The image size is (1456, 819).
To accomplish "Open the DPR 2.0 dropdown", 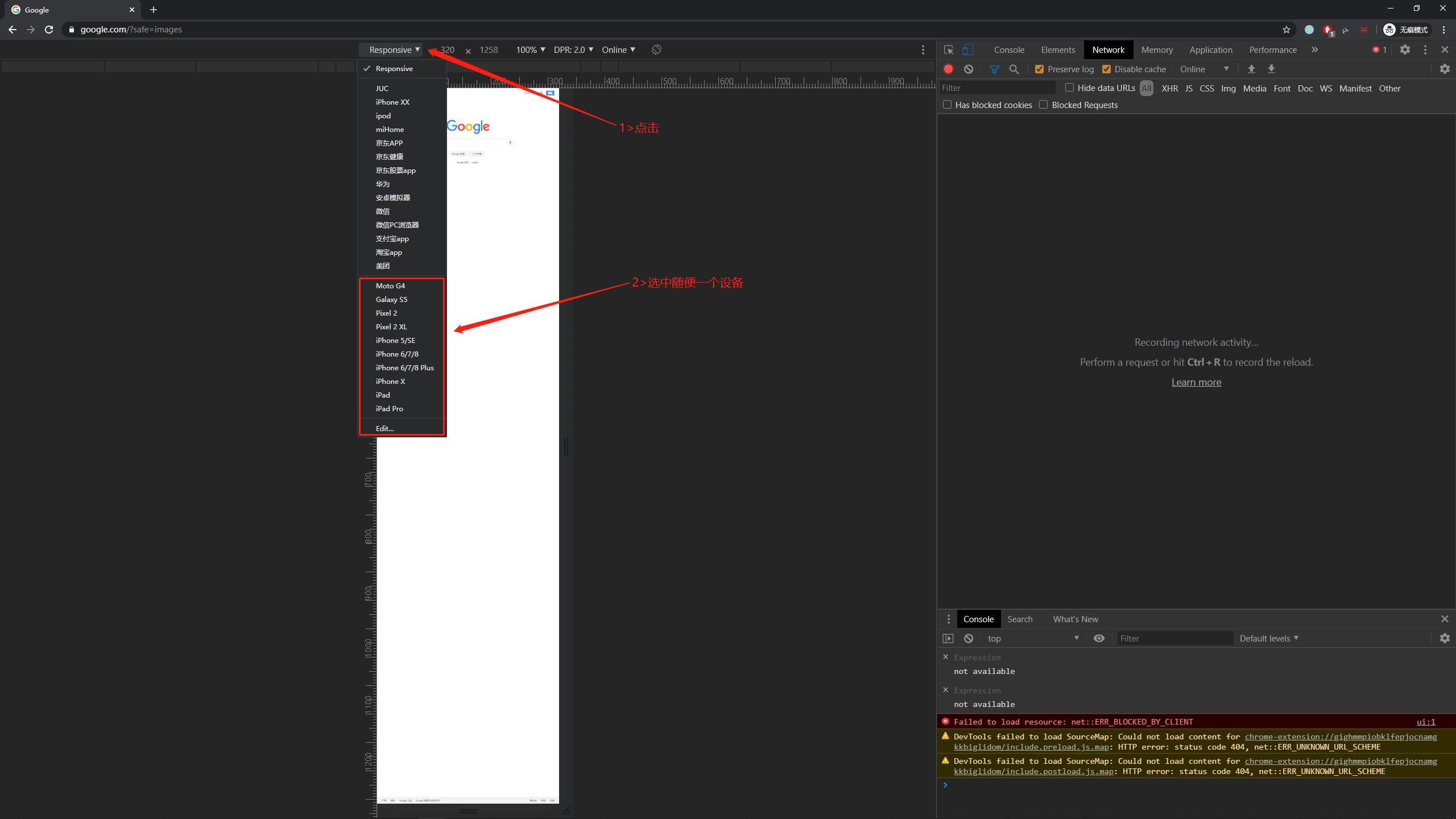I will tap(573, 49).
